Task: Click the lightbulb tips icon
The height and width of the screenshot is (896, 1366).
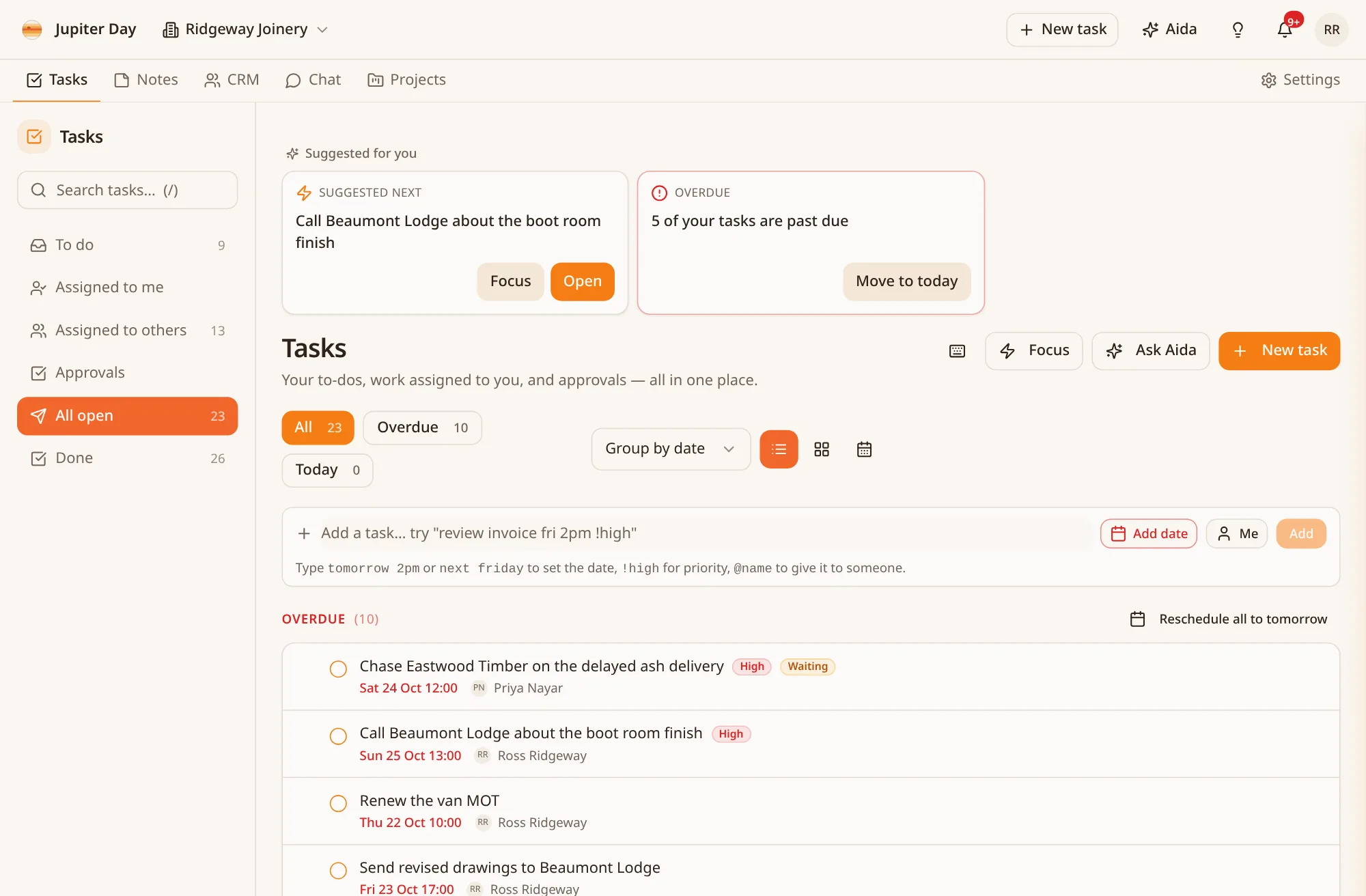Action: point(1238,29)
